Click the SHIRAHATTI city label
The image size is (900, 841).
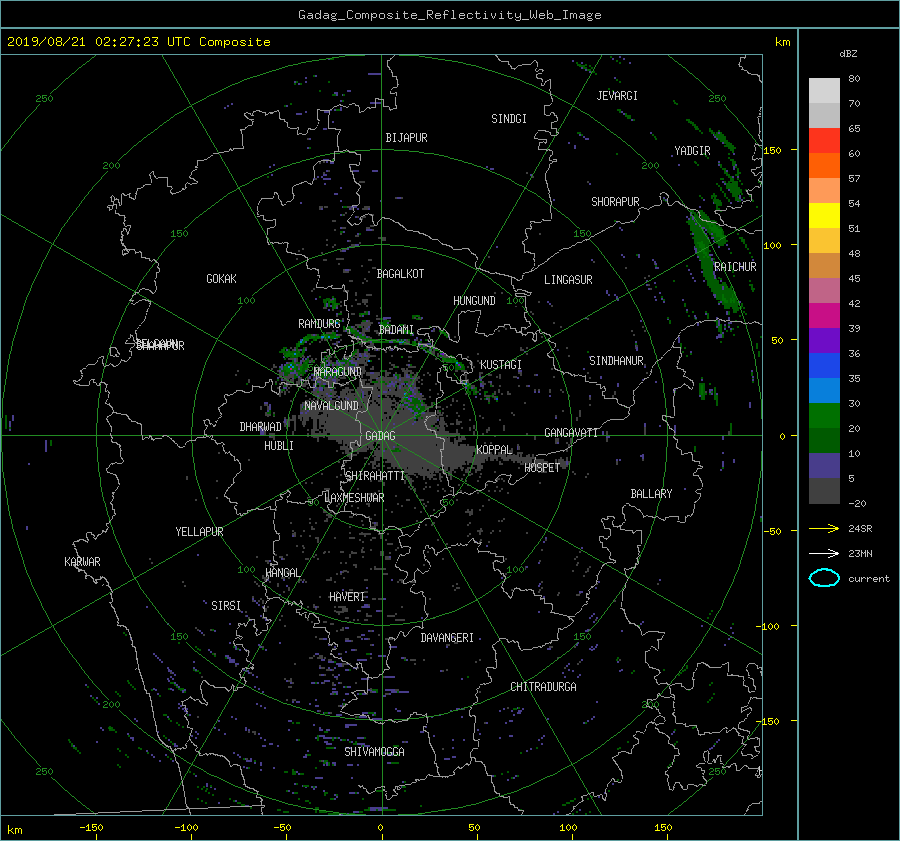[x=375, y=476]
